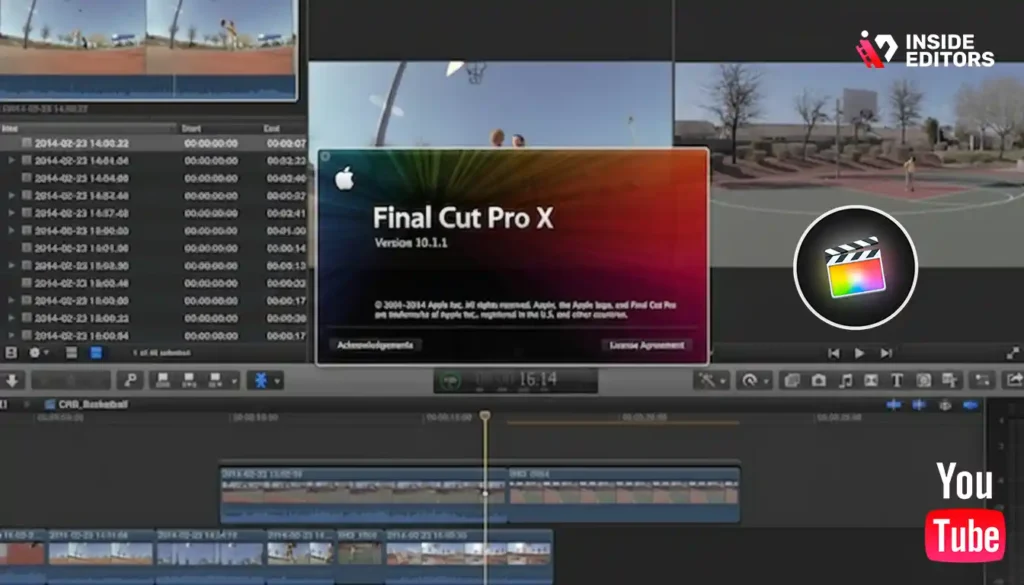This screenshot has width=1024, height=585.
Task: Toggle audio skimming in timeline header
Action: [x=919, y=405]
